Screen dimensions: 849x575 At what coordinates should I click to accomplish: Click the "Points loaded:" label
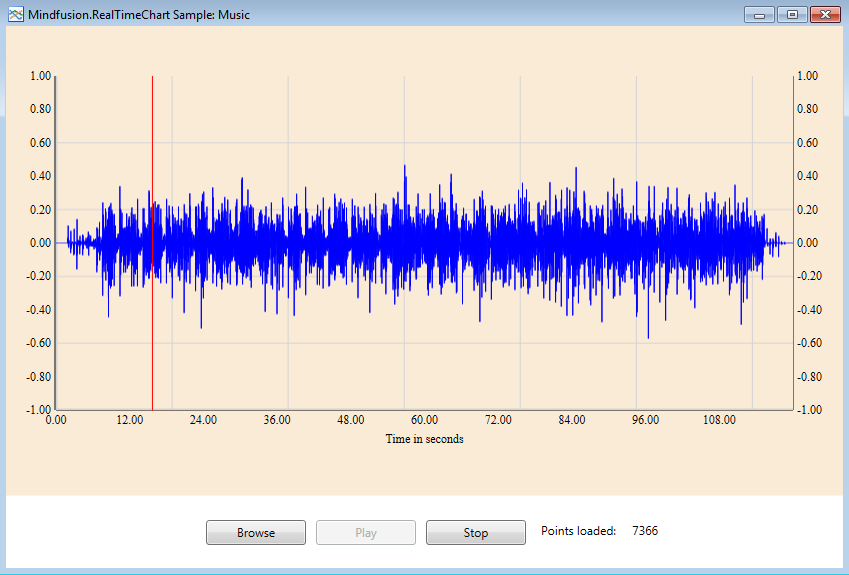coord(578,531)
